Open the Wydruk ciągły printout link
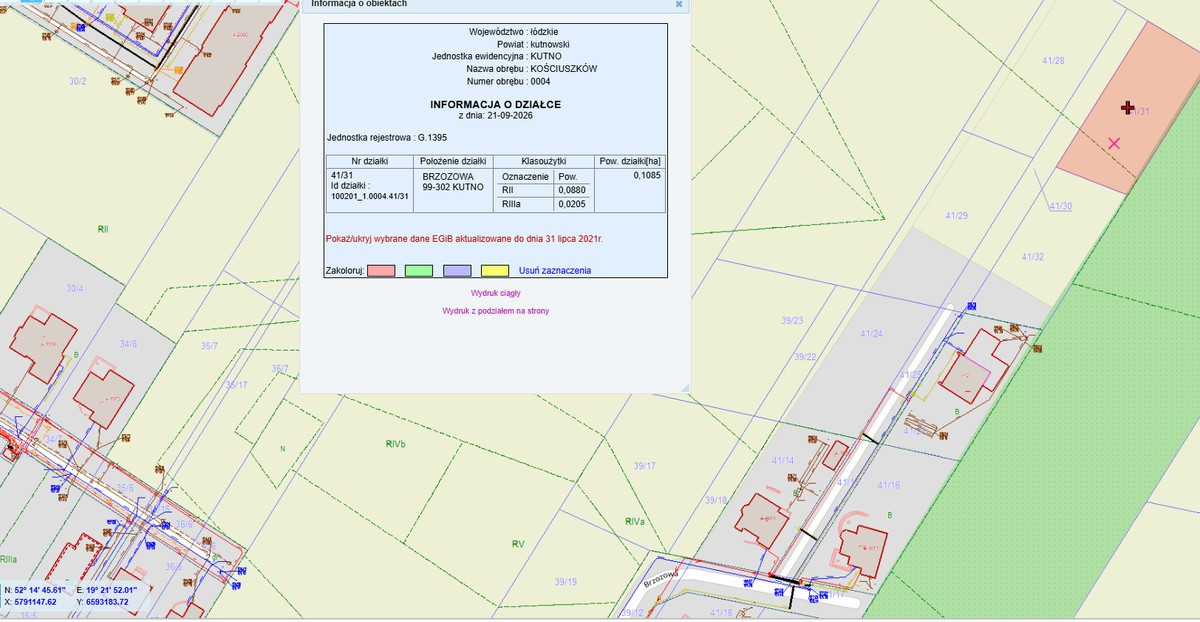The width and height of the screenshot is (1200, 622). coord(496,293)
